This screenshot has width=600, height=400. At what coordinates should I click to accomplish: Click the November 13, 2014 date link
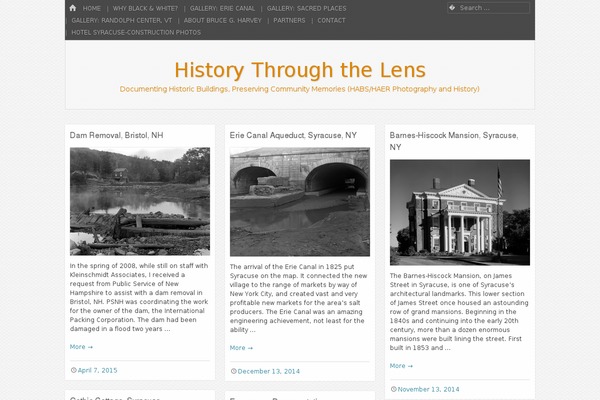[x=429, y=390]
